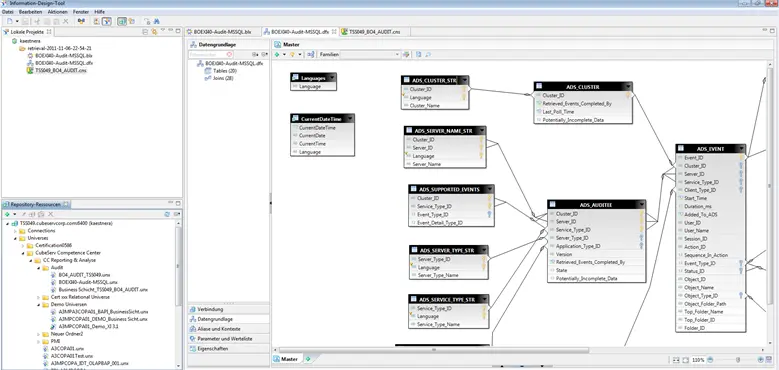Open the dropdown arrow next to New icon

tap(17, 21)
